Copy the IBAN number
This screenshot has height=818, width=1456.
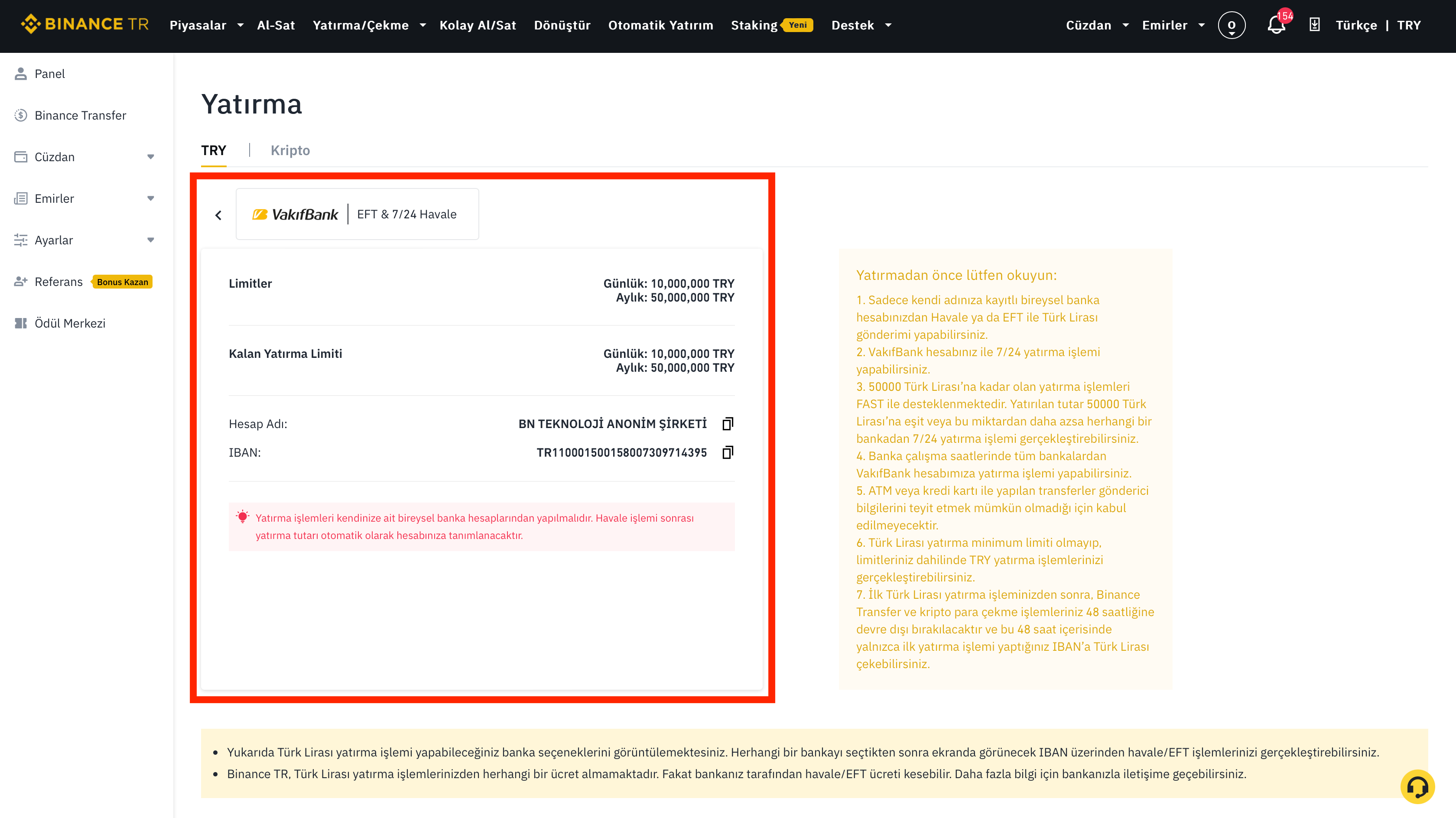728,452
